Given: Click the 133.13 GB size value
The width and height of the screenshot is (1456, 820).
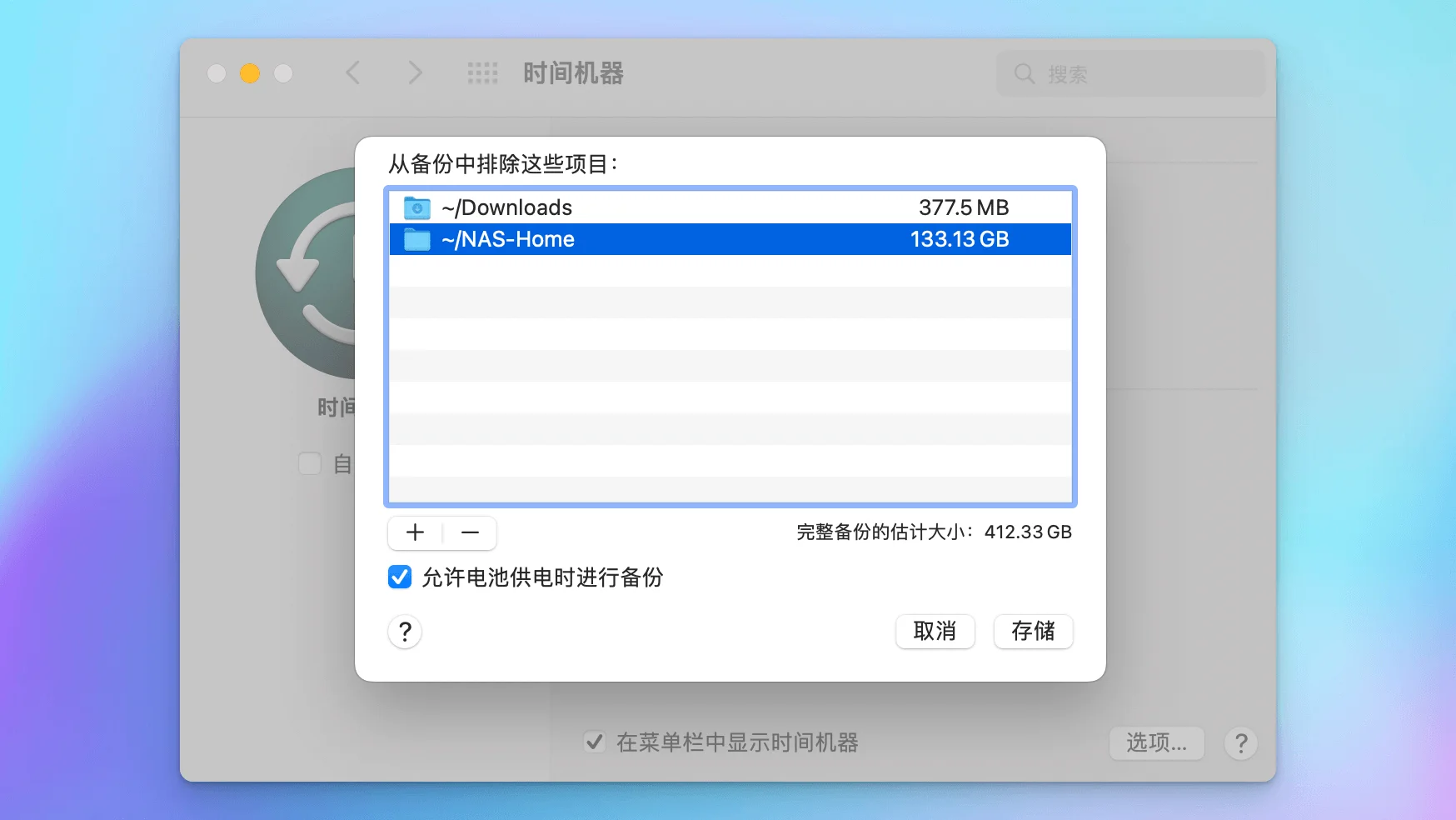Looking at the screenshot, I should click(960, 239).
